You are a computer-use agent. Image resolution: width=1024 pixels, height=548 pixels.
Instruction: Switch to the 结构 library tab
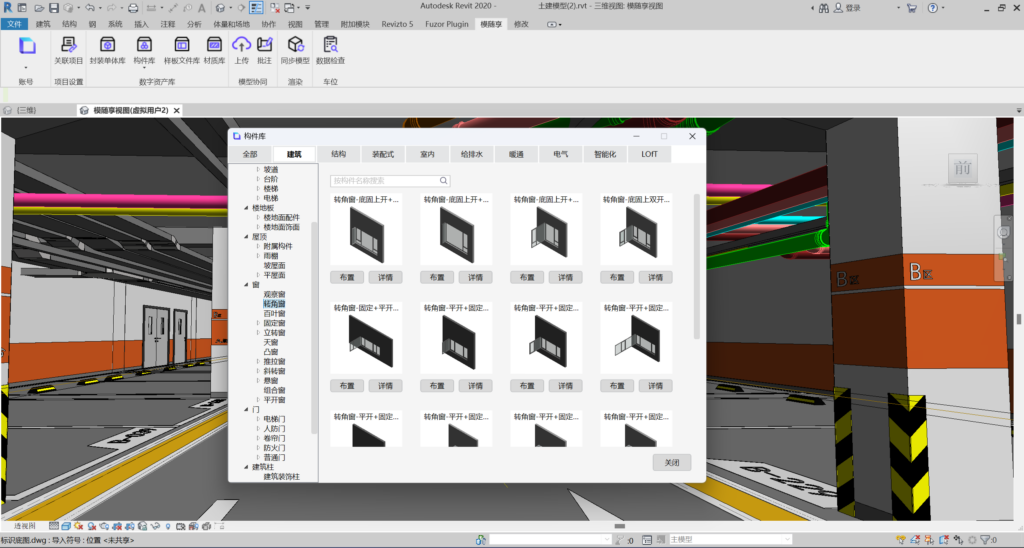coord(338,154)
